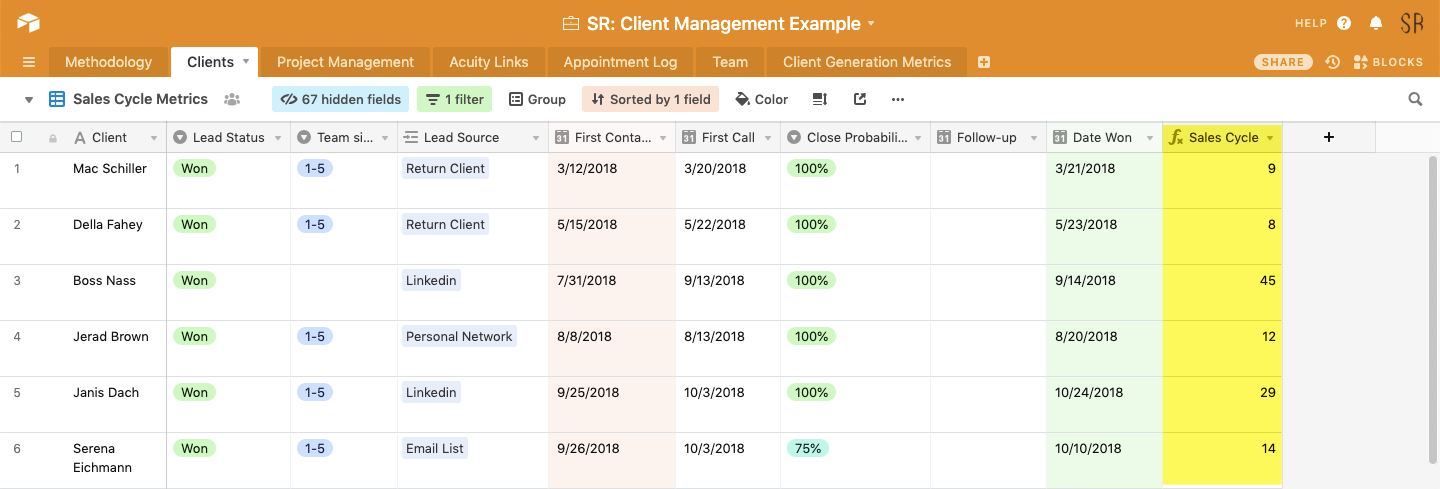
Task: Switch to the Project Management tab
Action: tap(345, 62)
